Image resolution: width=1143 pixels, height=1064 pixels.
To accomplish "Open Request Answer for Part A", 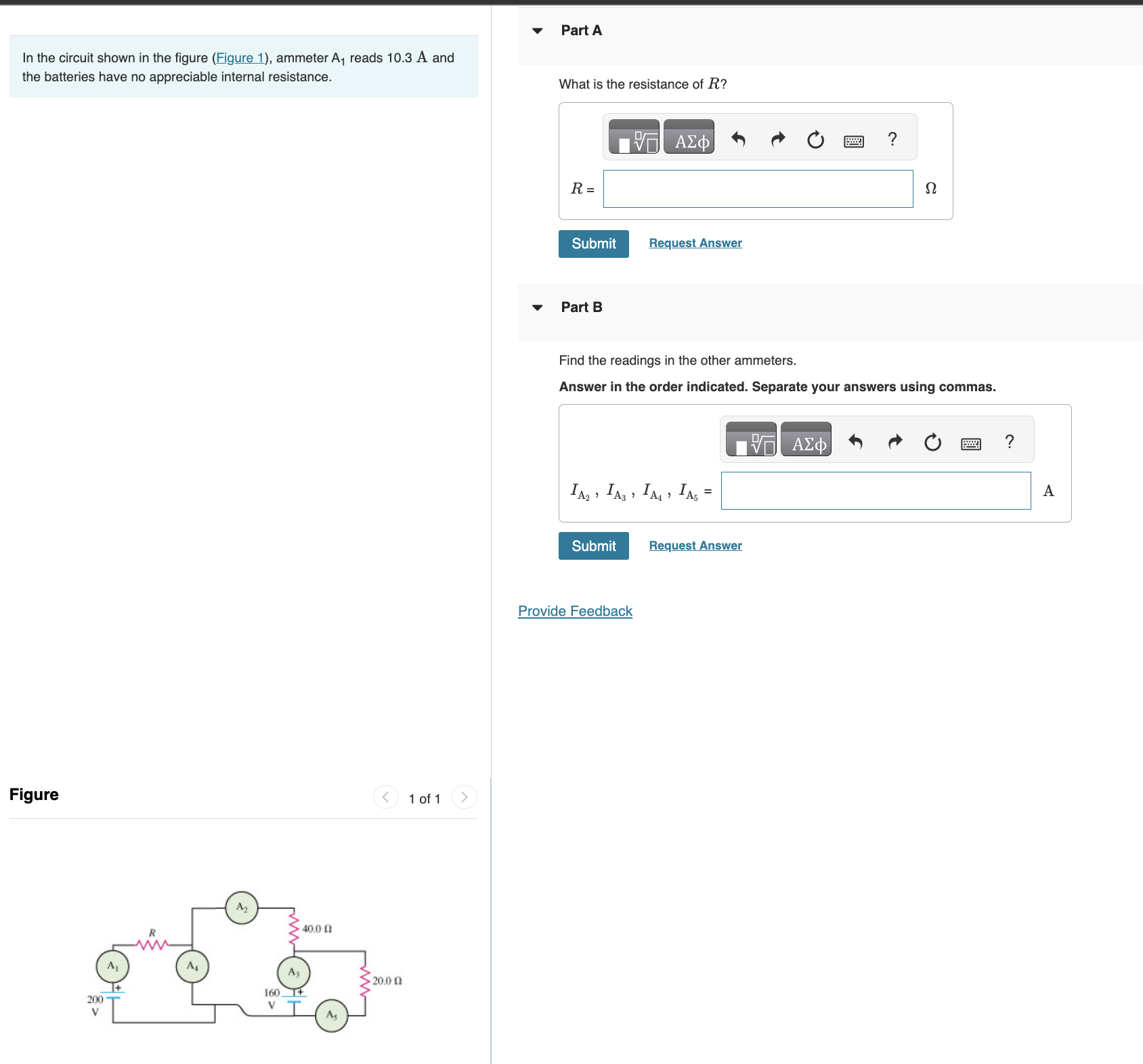I will pyautogui.click(x=694, y=242).
